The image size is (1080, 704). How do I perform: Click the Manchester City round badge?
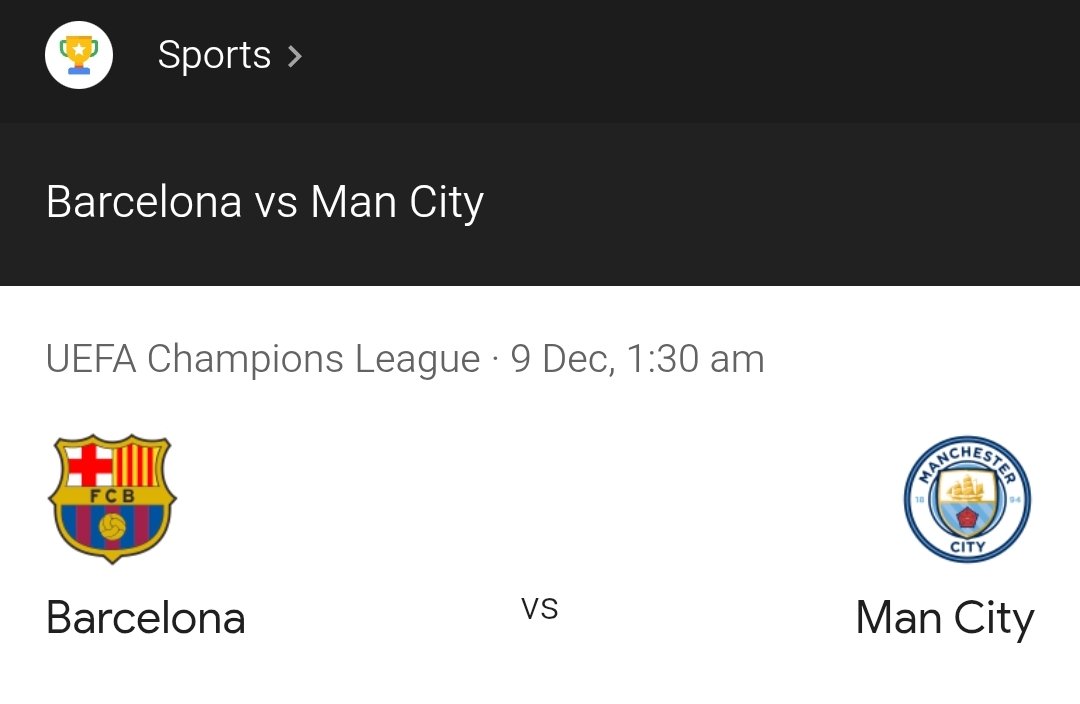click(967, 499)
